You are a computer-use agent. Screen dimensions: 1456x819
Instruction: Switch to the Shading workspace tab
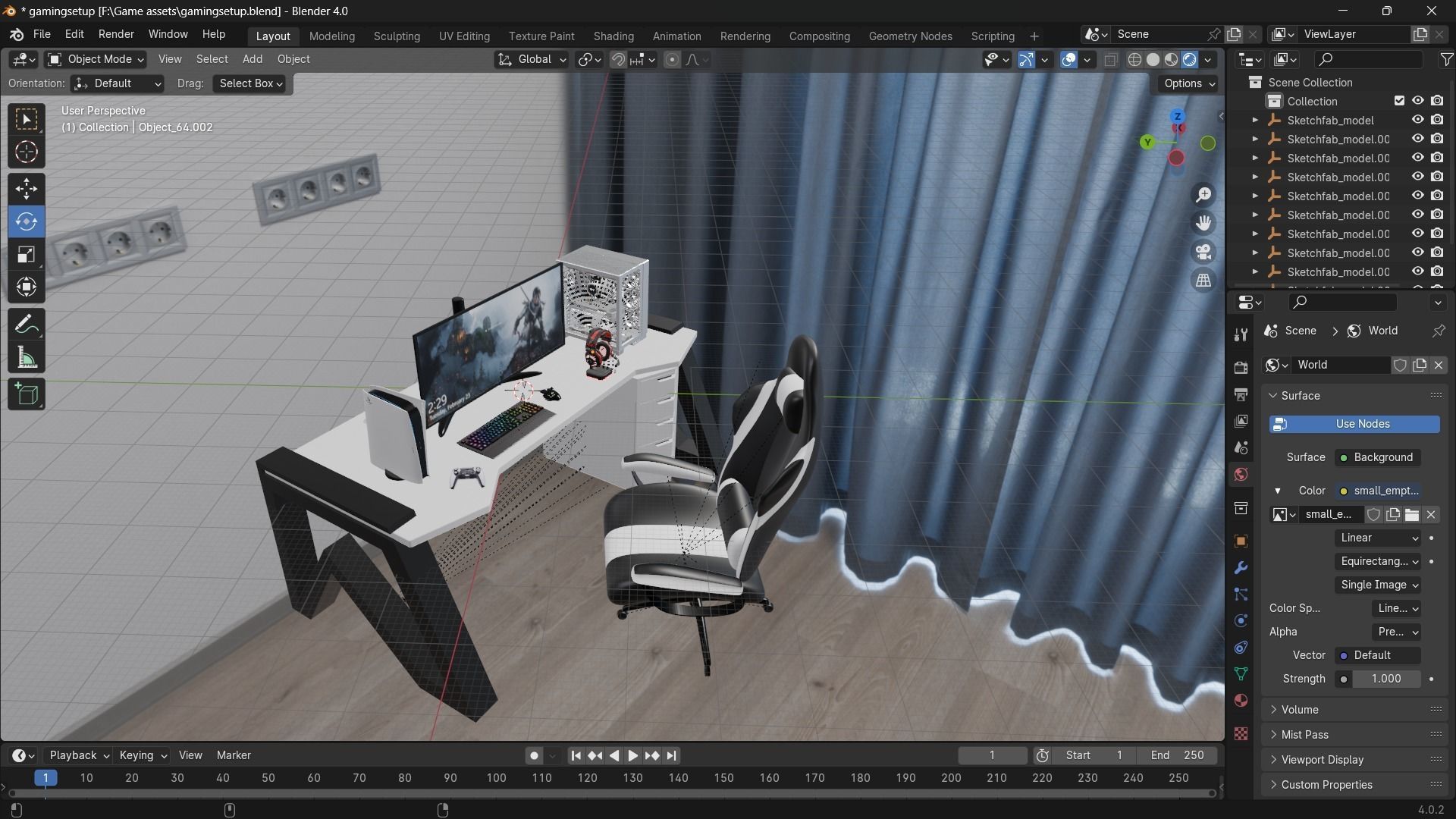[613, 36]
